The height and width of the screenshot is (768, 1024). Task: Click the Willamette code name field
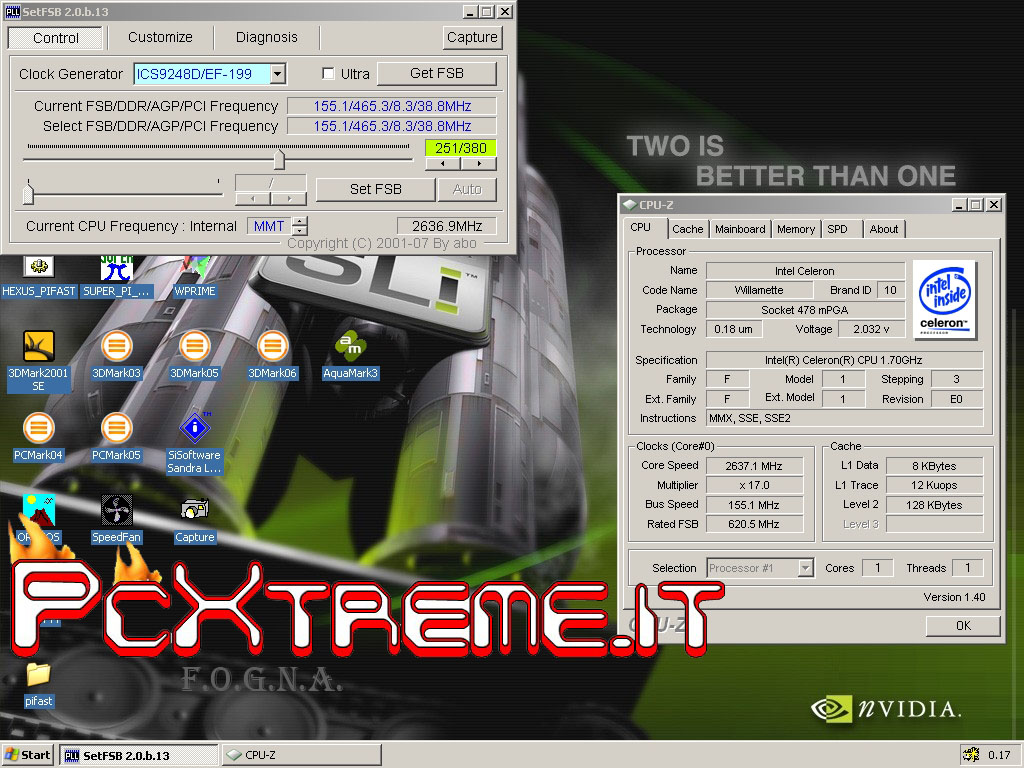pos(759,290)
